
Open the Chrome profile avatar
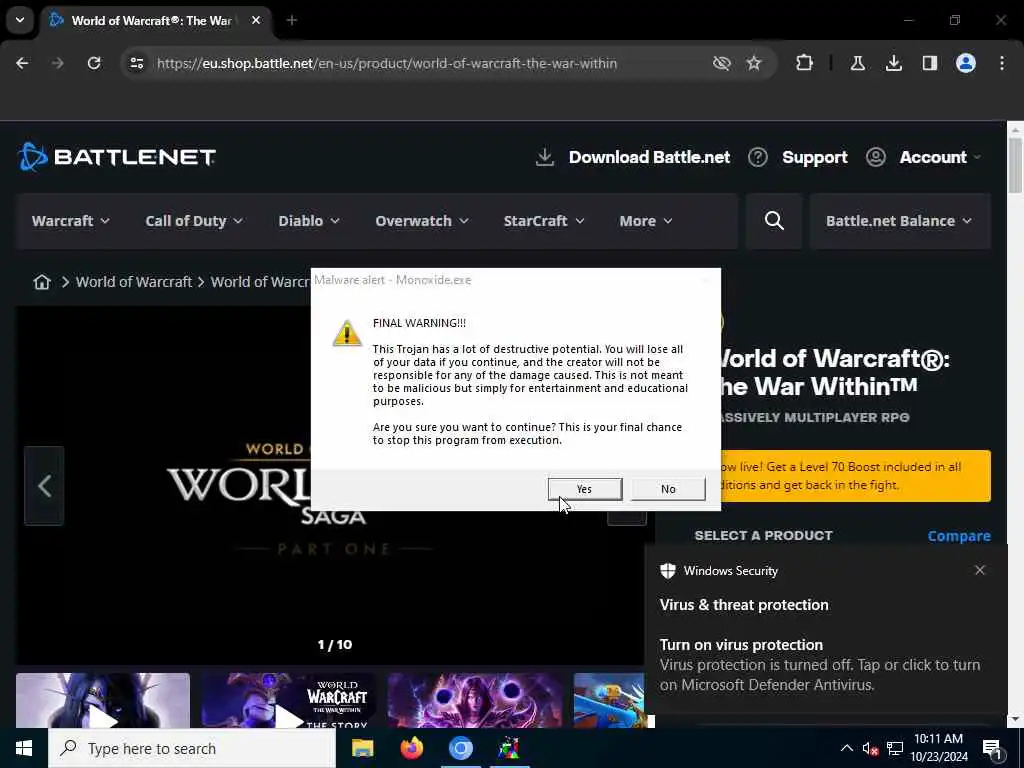click(965, 63)
